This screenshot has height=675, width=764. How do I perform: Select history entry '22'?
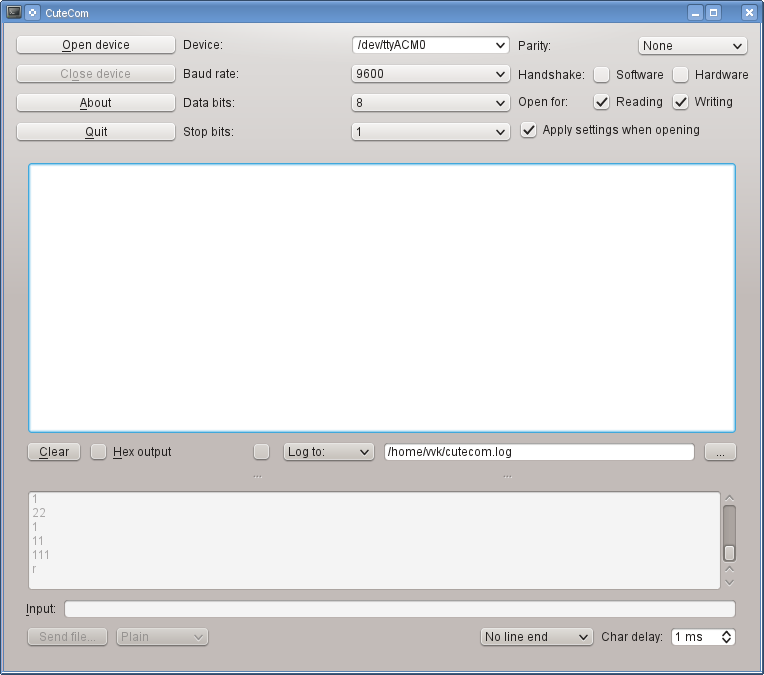point(39,513)
